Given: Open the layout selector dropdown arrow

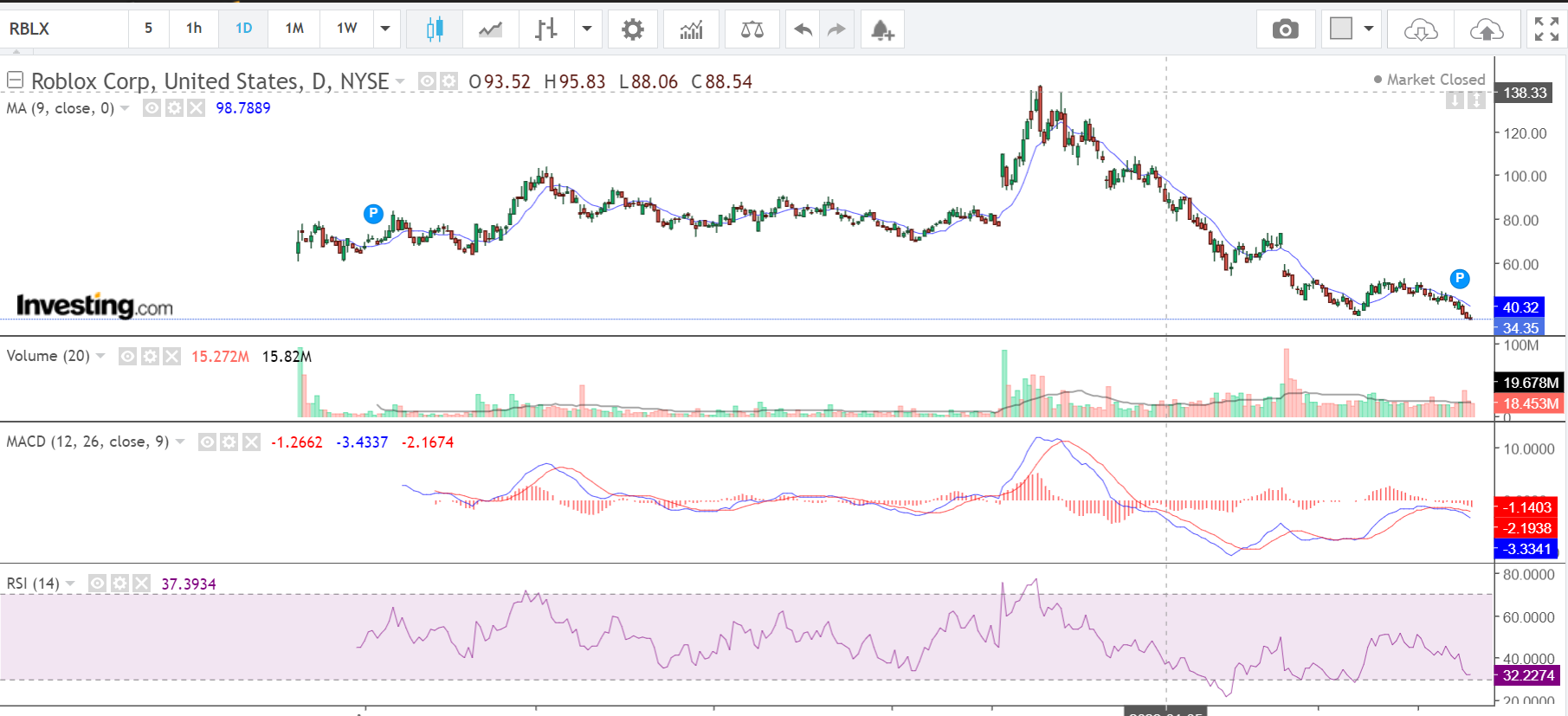Looking at the screenshot, I should [1369, 29].
